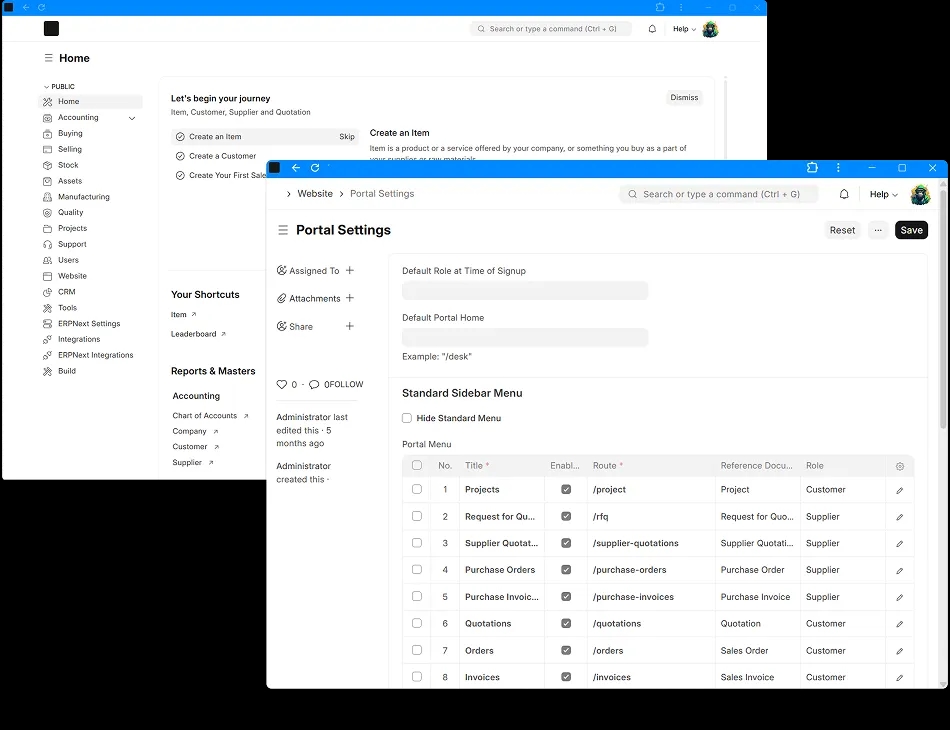Open extensions puzzle icon in Portal Settings title bar
The width and height of the screenshot is (950, 730).
(812, 168)
